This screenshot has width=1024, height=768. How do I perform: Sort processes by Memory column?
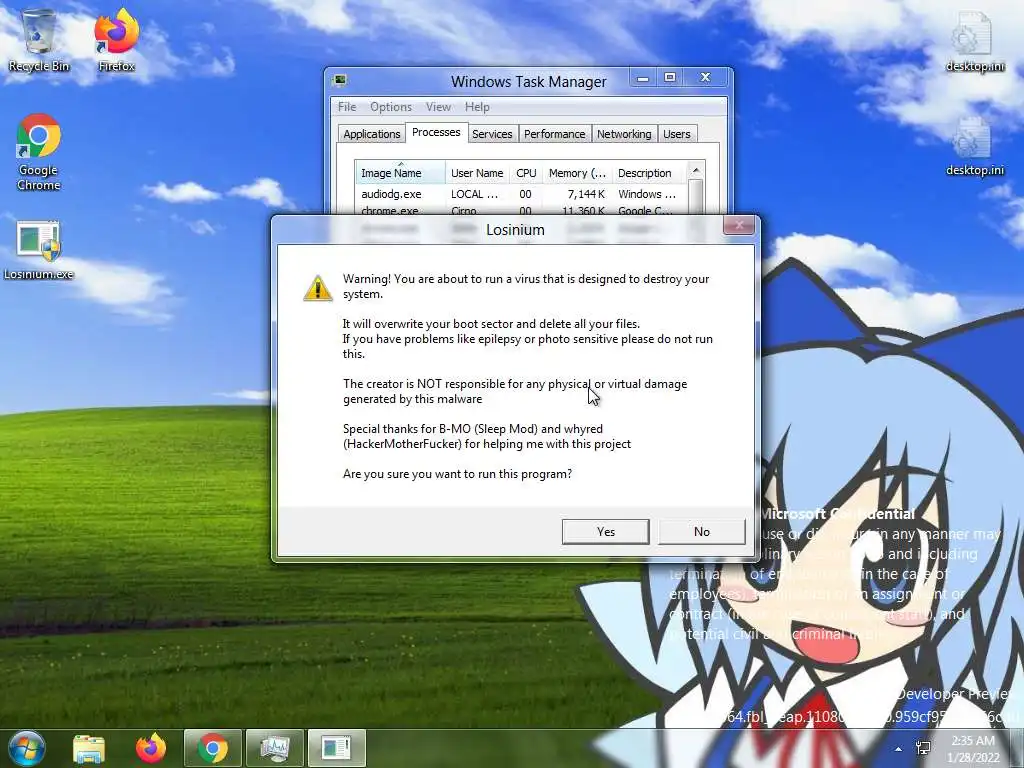tap(577, 173)
